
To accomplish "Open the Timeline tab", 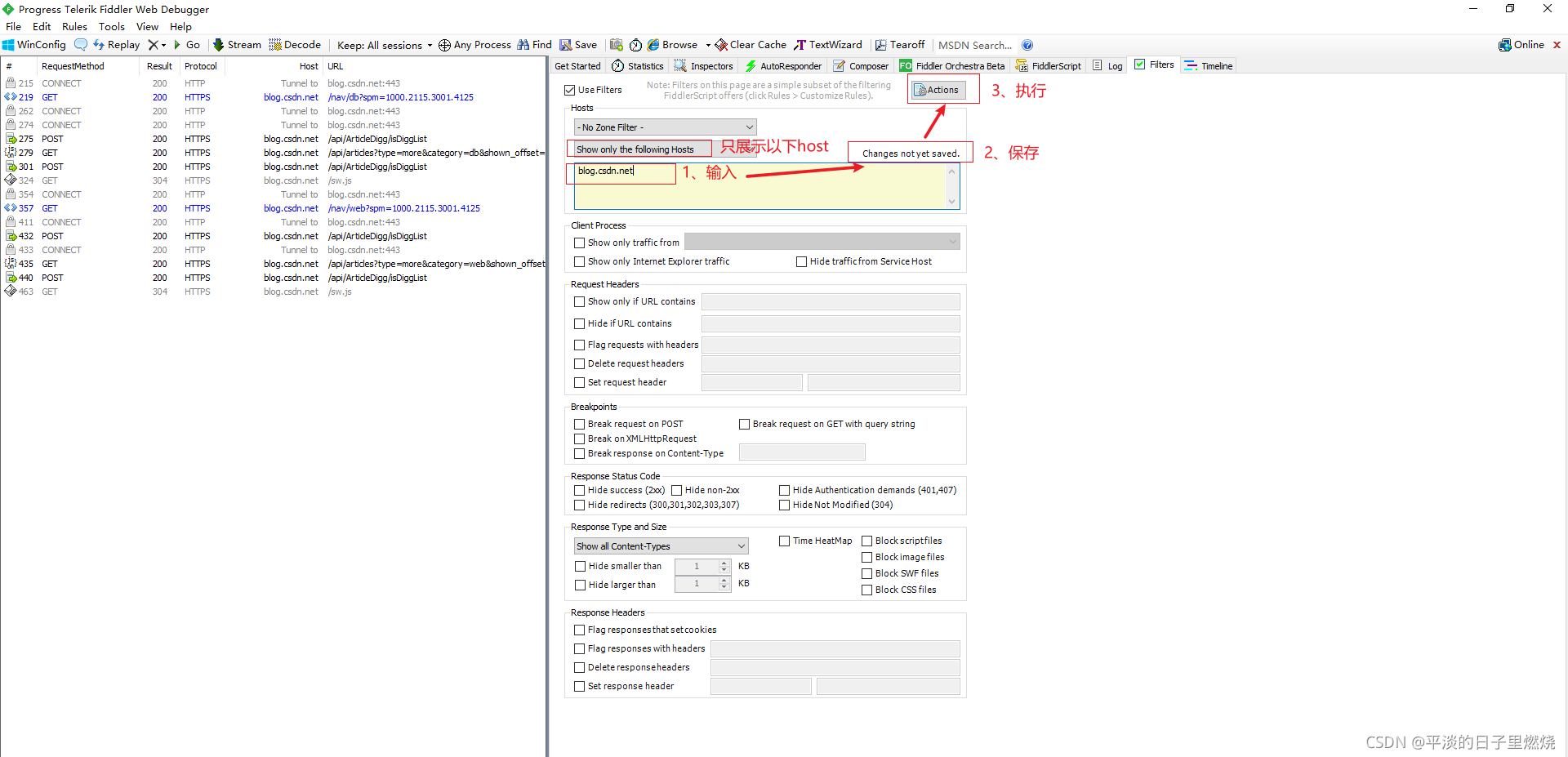I will click(x=1209, y=66).
